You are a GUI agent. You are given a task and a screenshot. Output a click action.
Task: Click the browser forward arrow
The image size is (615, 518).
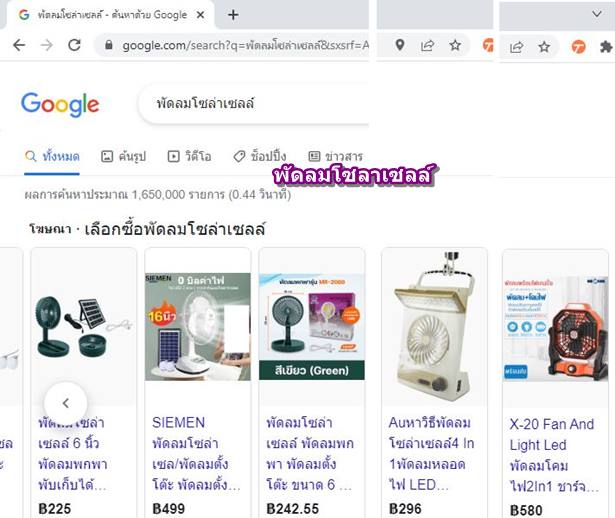point(47,45)
